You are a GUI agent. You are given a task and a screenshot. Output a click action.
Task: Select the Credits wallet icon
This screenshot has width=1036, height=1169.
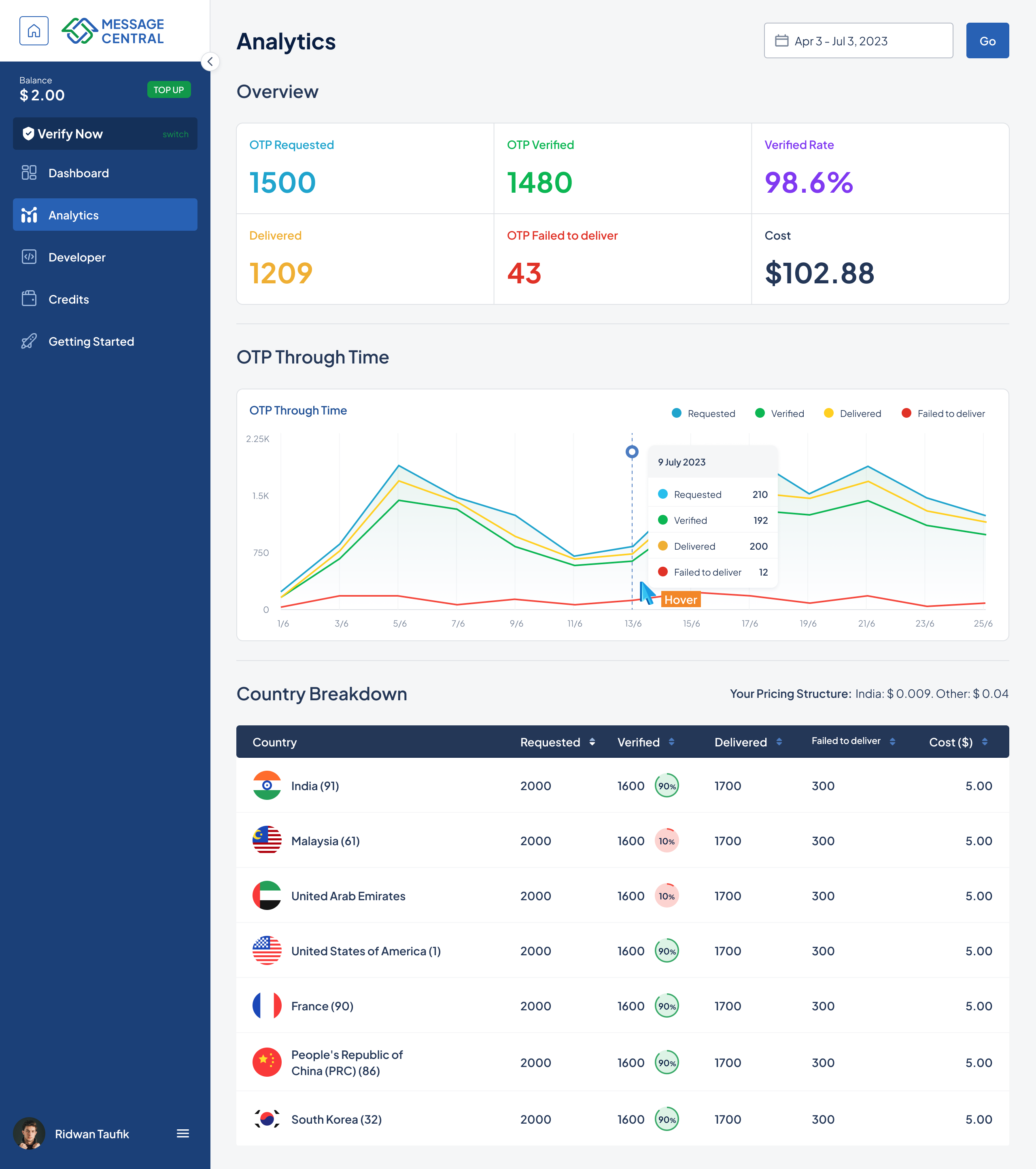[x=29, y=299]
